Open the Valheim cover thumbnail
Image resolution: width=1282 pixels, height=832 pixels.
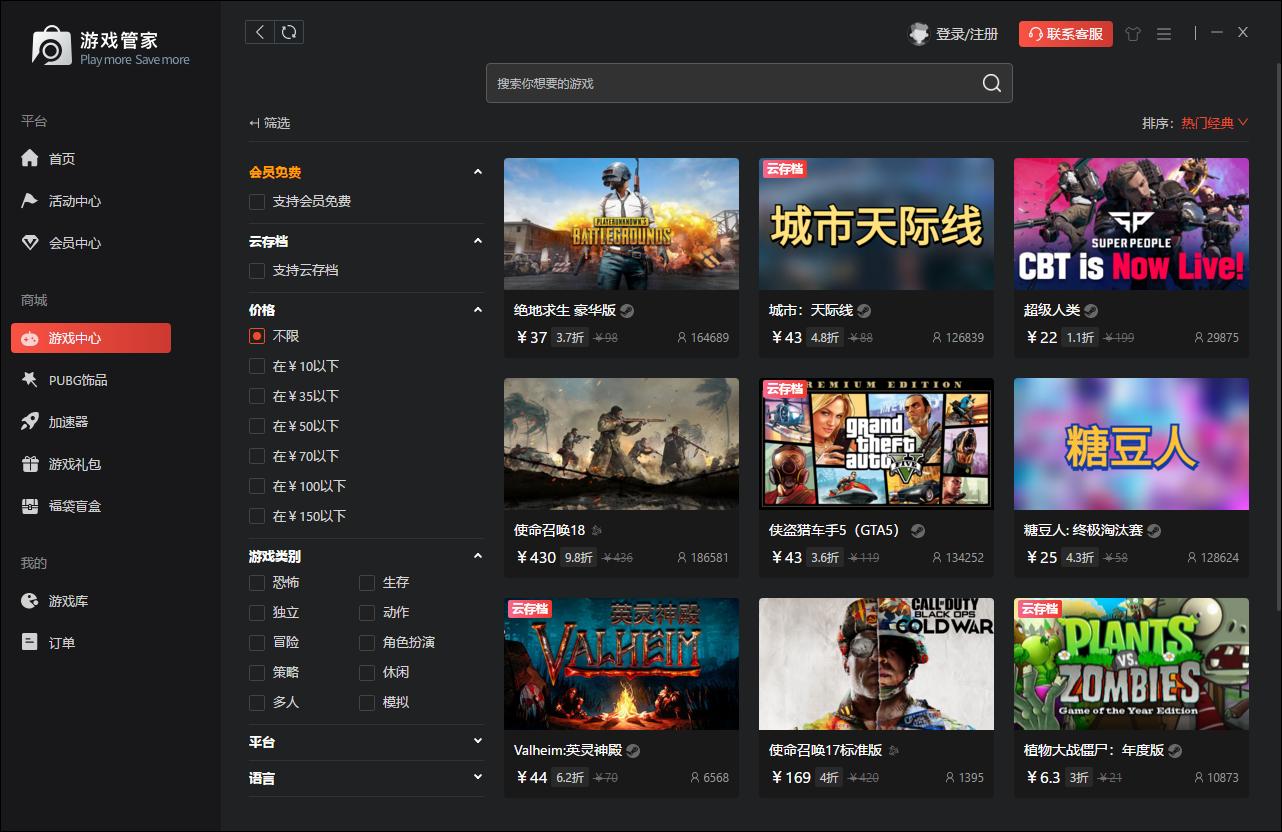tap(621, 664)
